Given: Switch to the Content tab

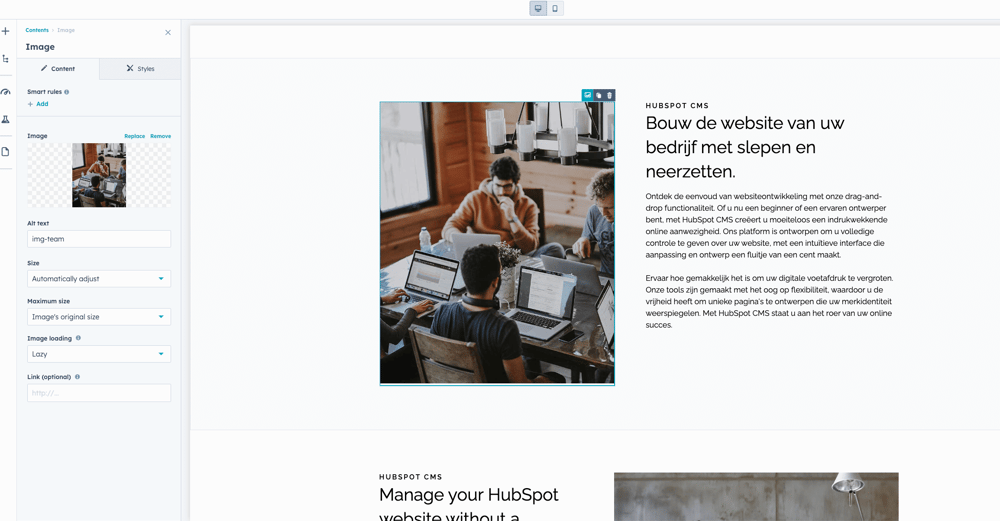Looking at the screenshot, I should 58,68.
